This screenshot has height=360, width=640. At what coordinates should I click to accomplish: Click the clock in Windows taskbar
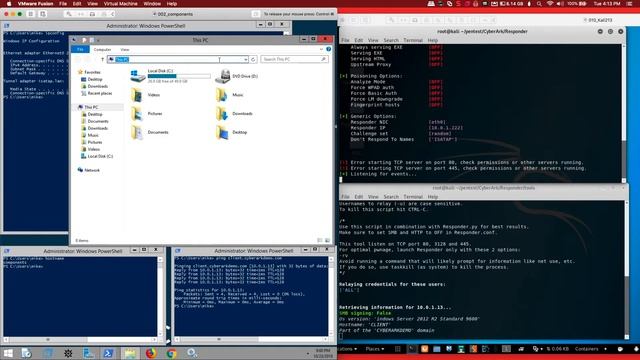click(x=323, y=353)
